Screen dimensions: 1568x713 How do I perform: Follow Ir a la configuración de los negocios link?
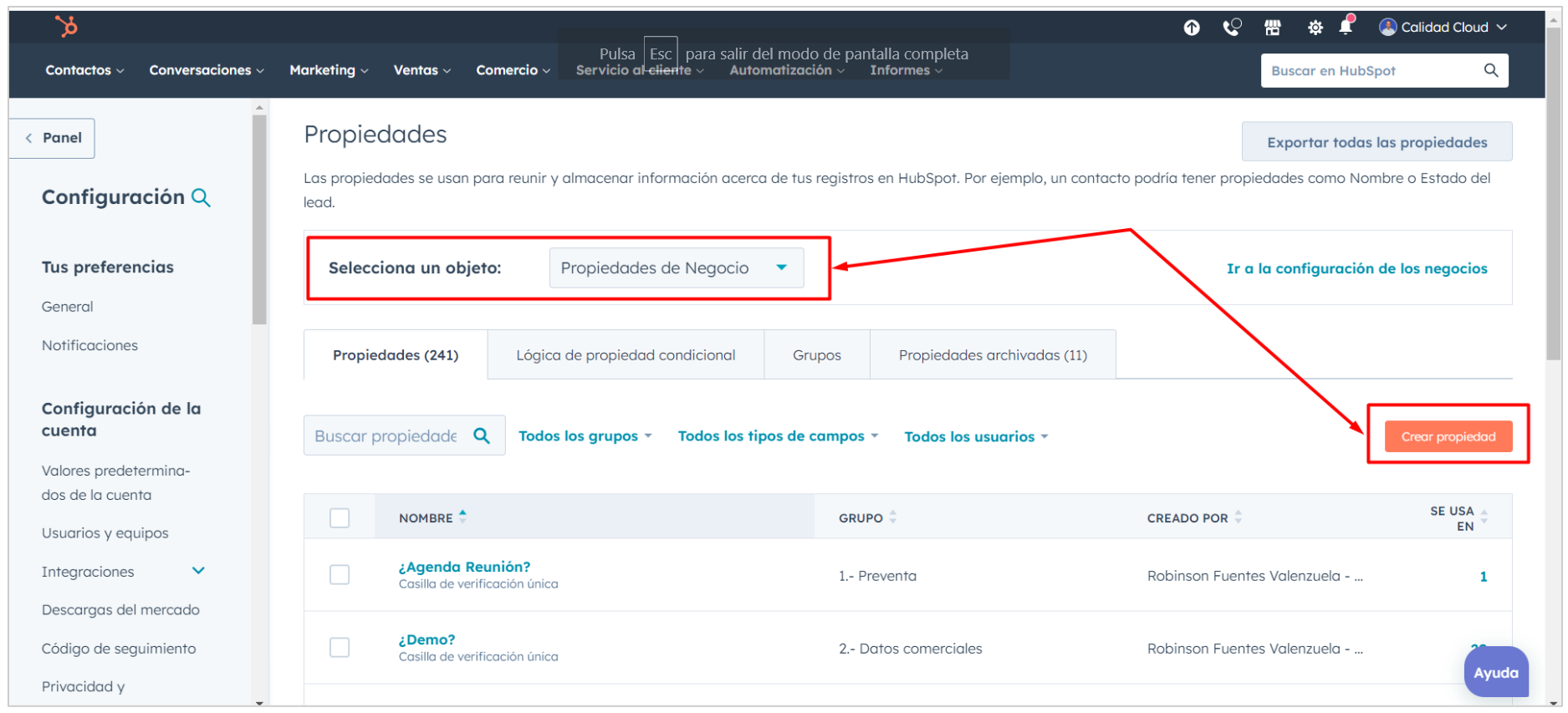(x=1356, y=268)
